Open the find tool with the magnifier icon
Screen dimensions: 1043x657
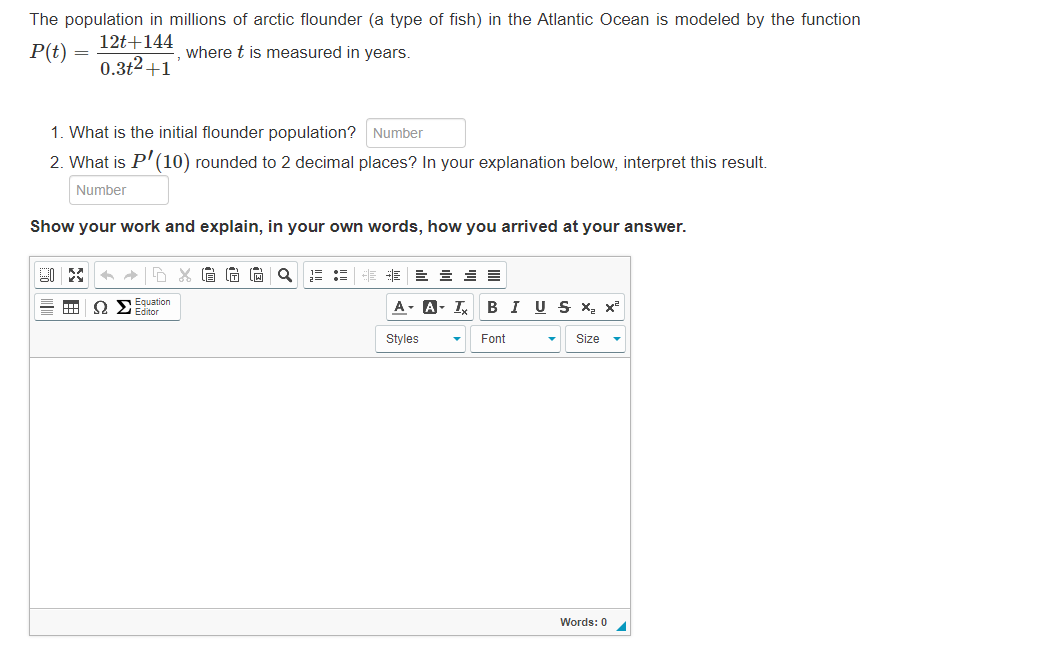(x=285, y=275)
